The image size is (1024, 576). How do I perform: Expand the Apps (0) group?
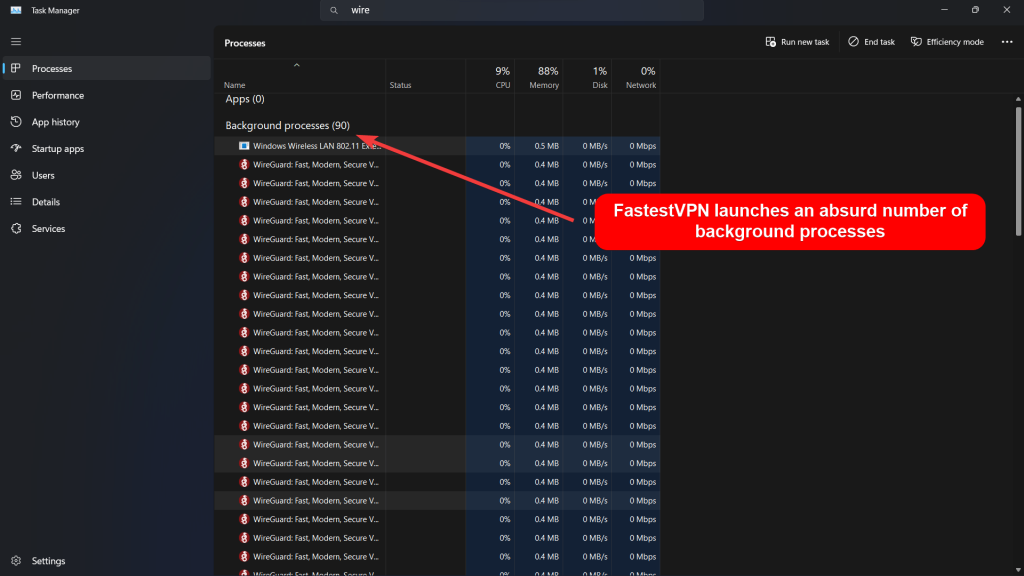(245, 99)
